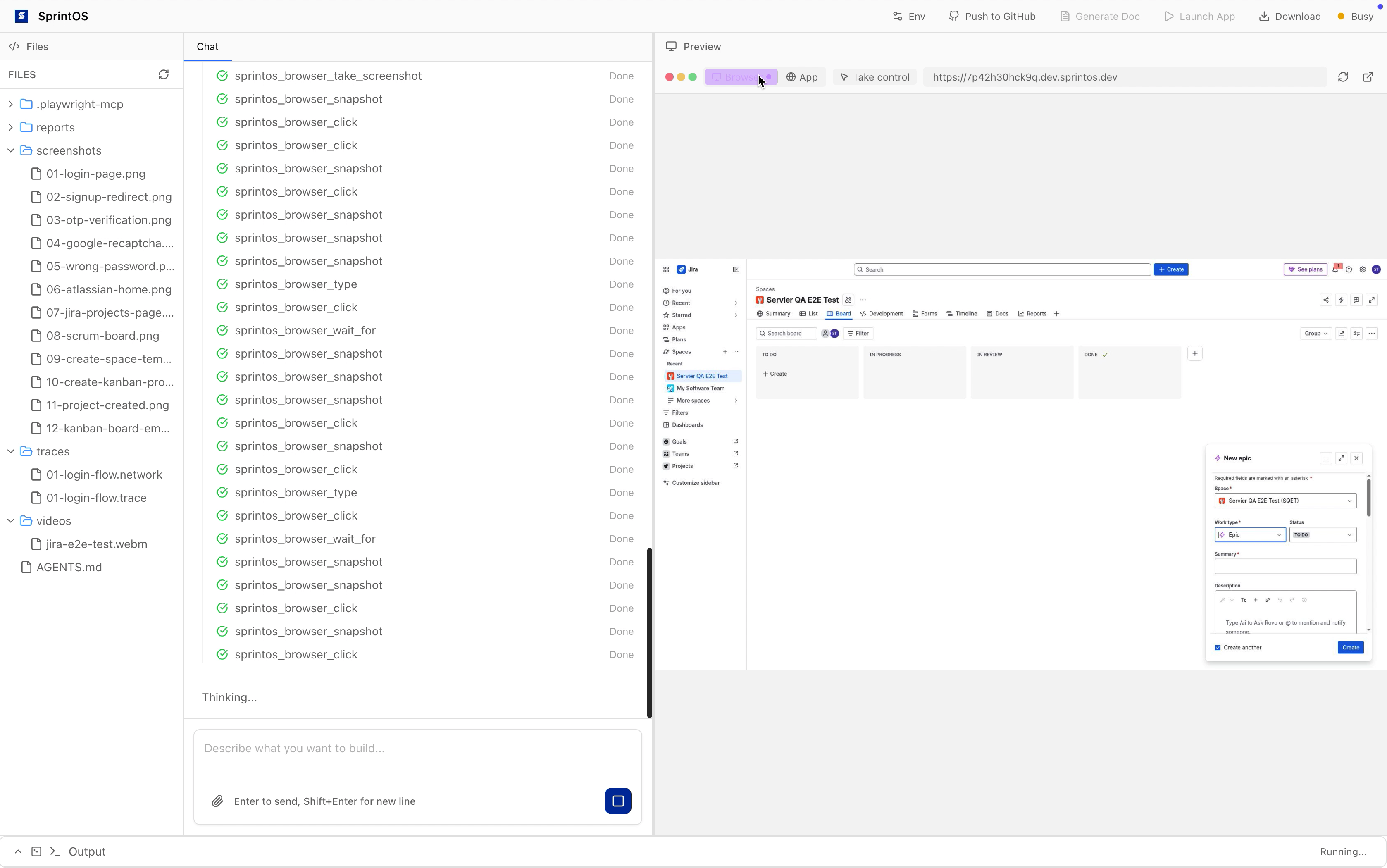
Task: Click Create in TO DO column
Action: click(x=775, y=374)
